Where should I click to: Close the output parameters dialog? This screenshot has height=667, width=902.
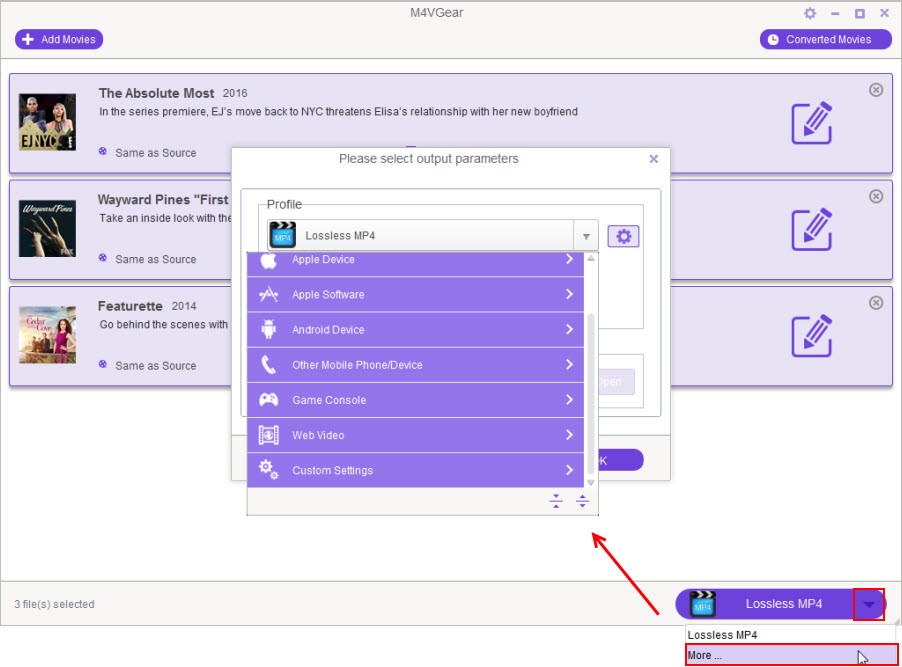[x=653, y=159]
